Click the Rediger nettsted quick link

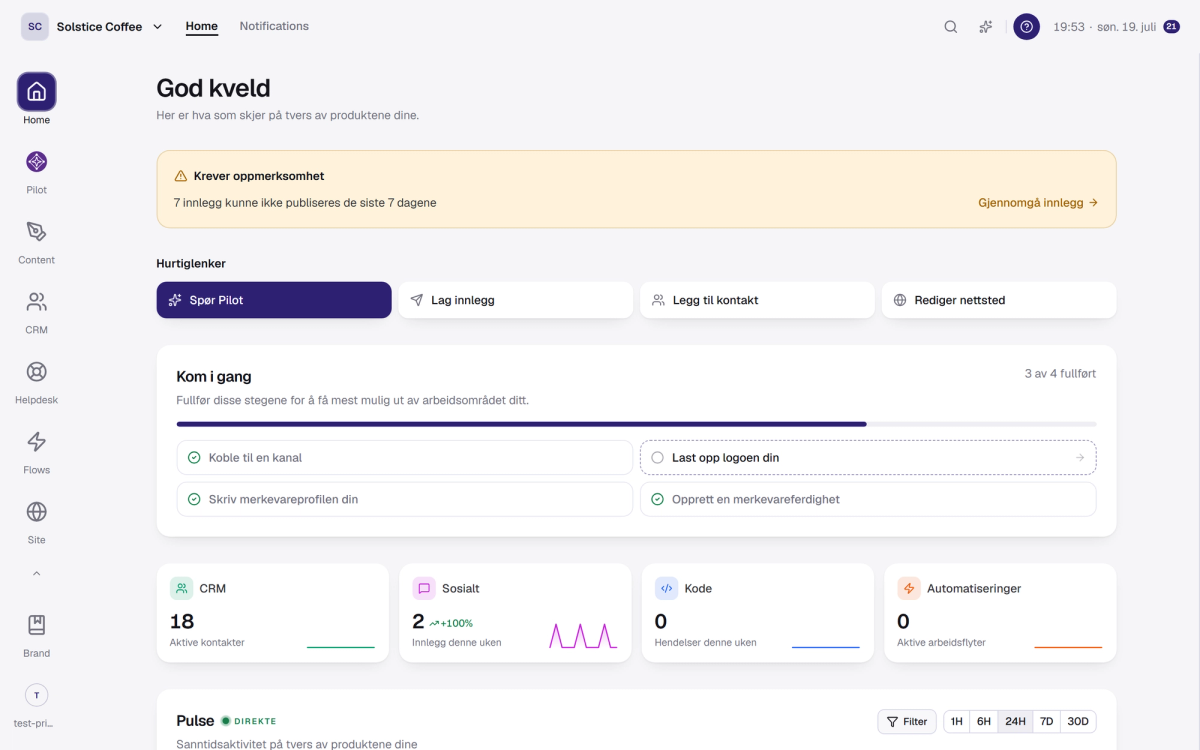coord(999,300)
